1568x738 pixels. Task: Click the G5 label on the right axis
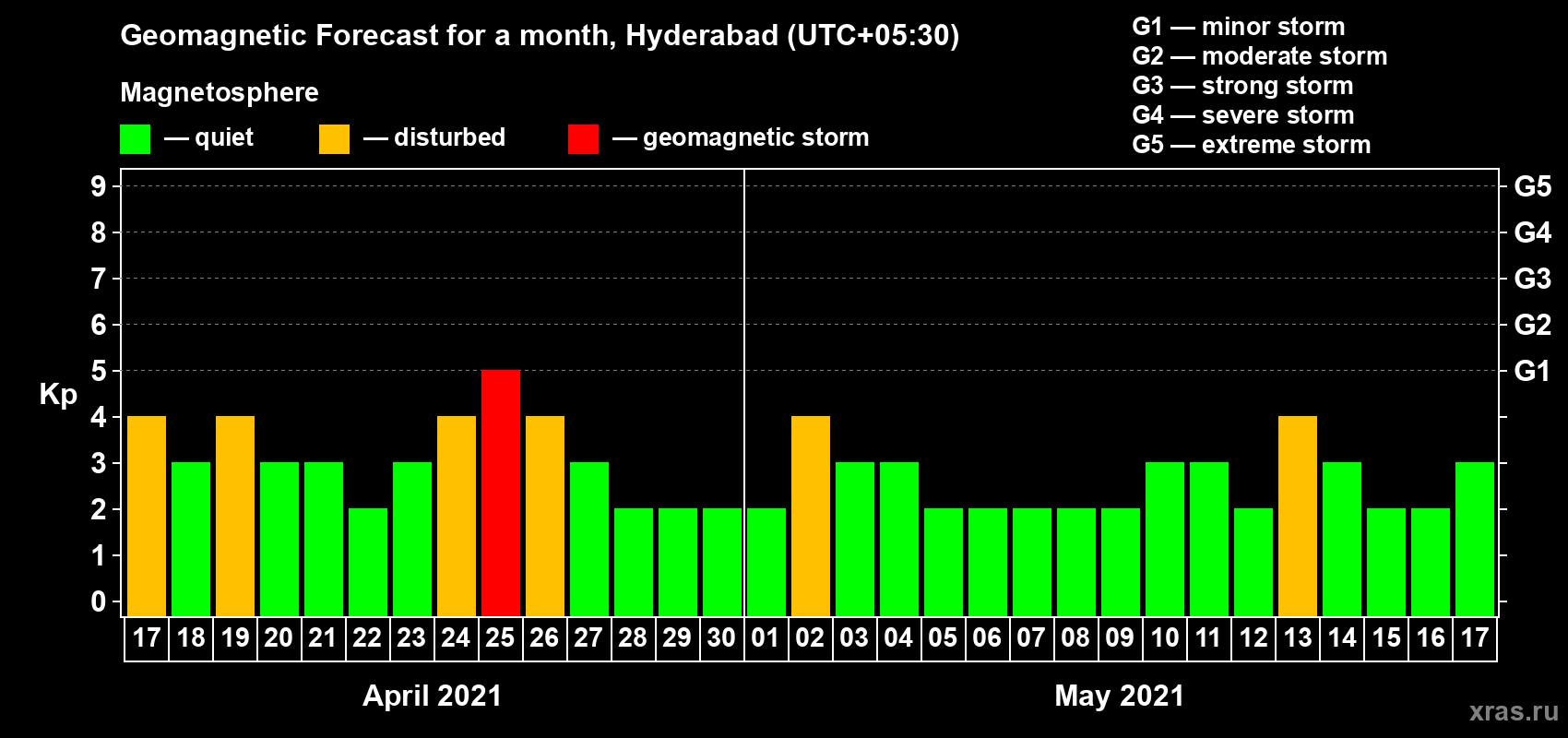point(1533,186)
